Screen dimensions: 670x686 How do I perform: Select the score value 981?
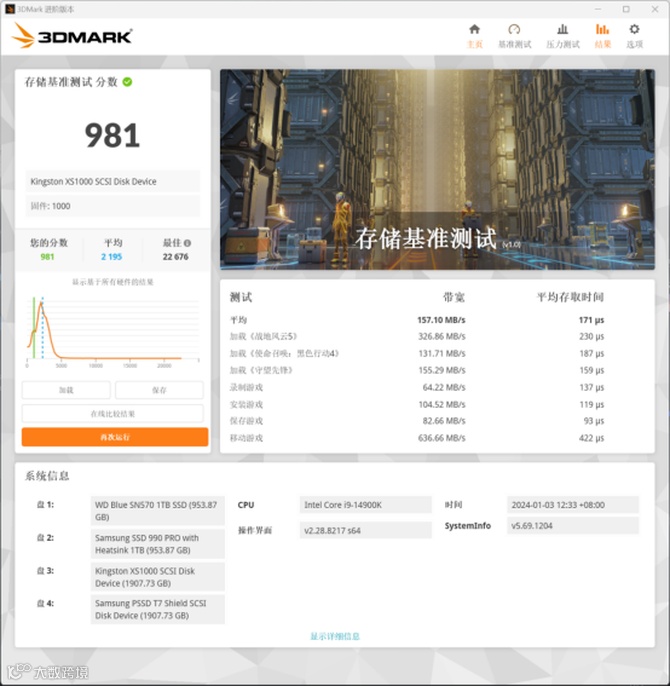(x=112, y=135)
